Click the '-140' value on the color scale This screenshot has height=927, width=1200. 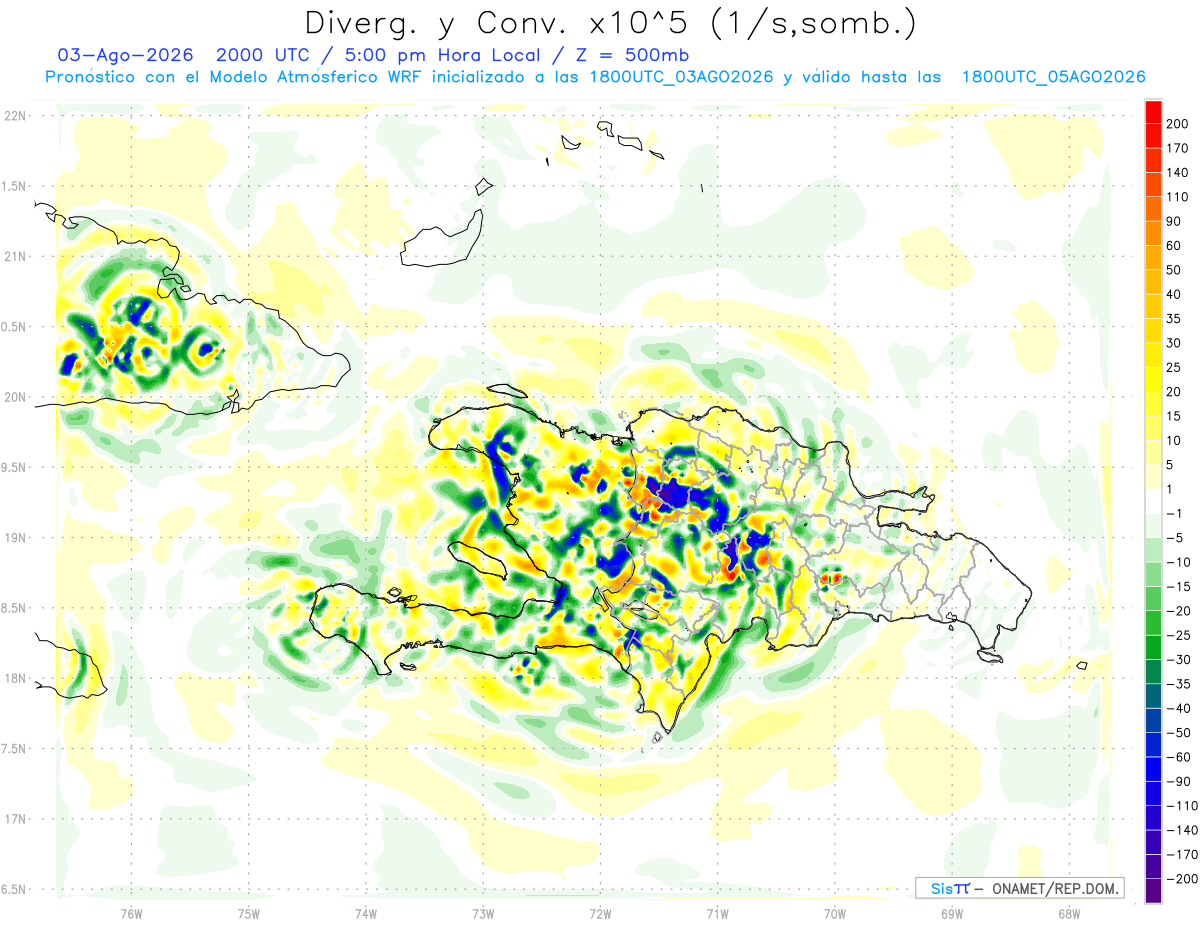click(x=1182, y=830)
